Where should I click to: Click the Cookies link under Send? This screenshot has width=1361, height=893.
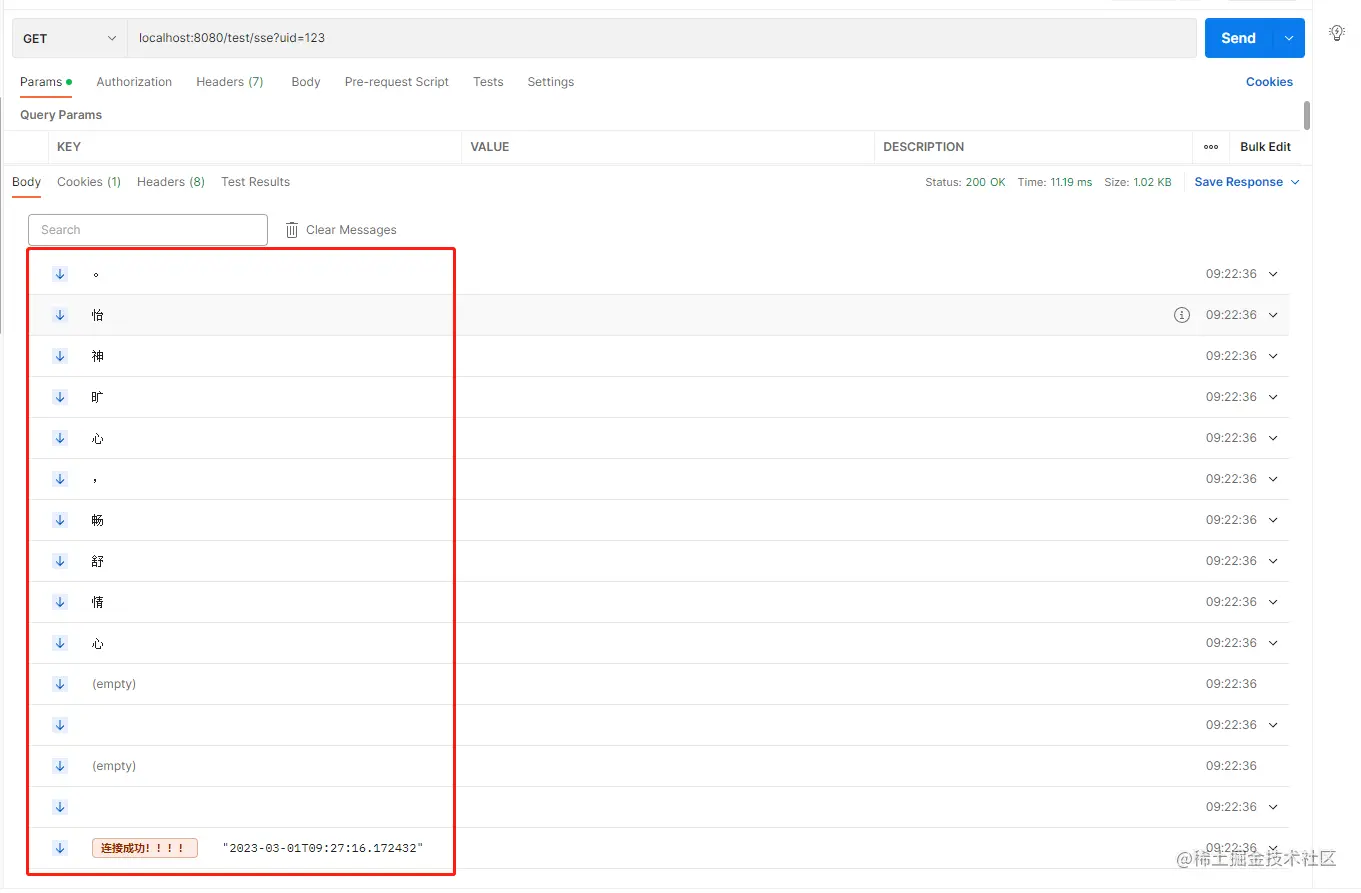1269,82
